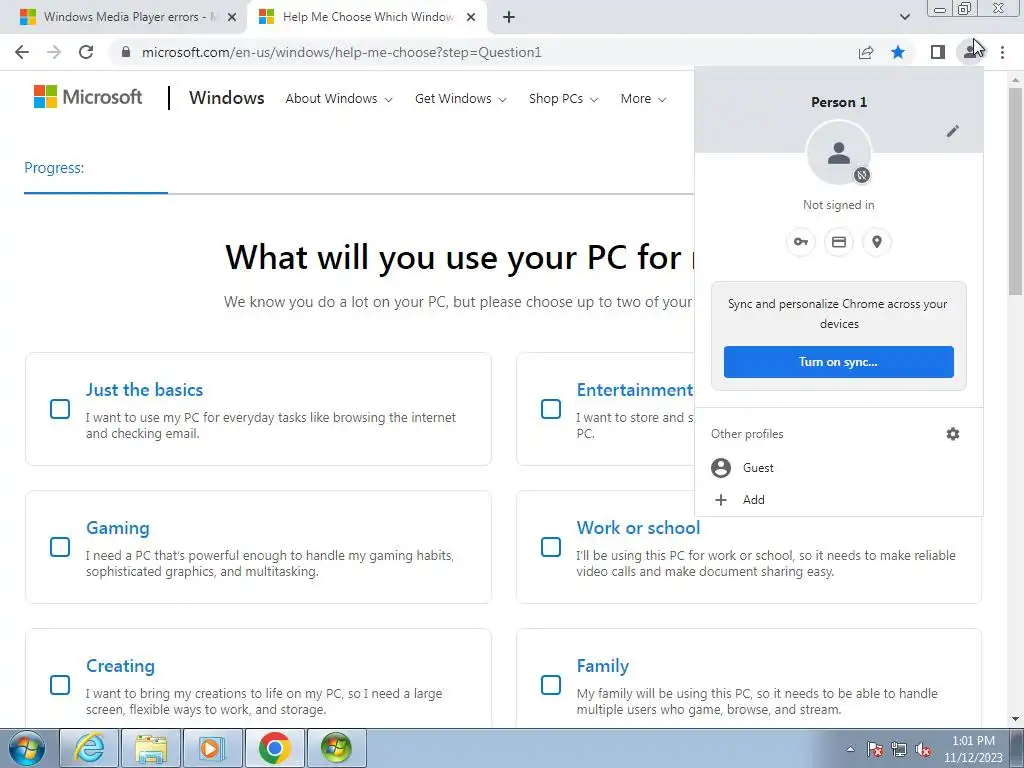
Task: Click the Microsoft logo
Action: (x=88, y=97)
